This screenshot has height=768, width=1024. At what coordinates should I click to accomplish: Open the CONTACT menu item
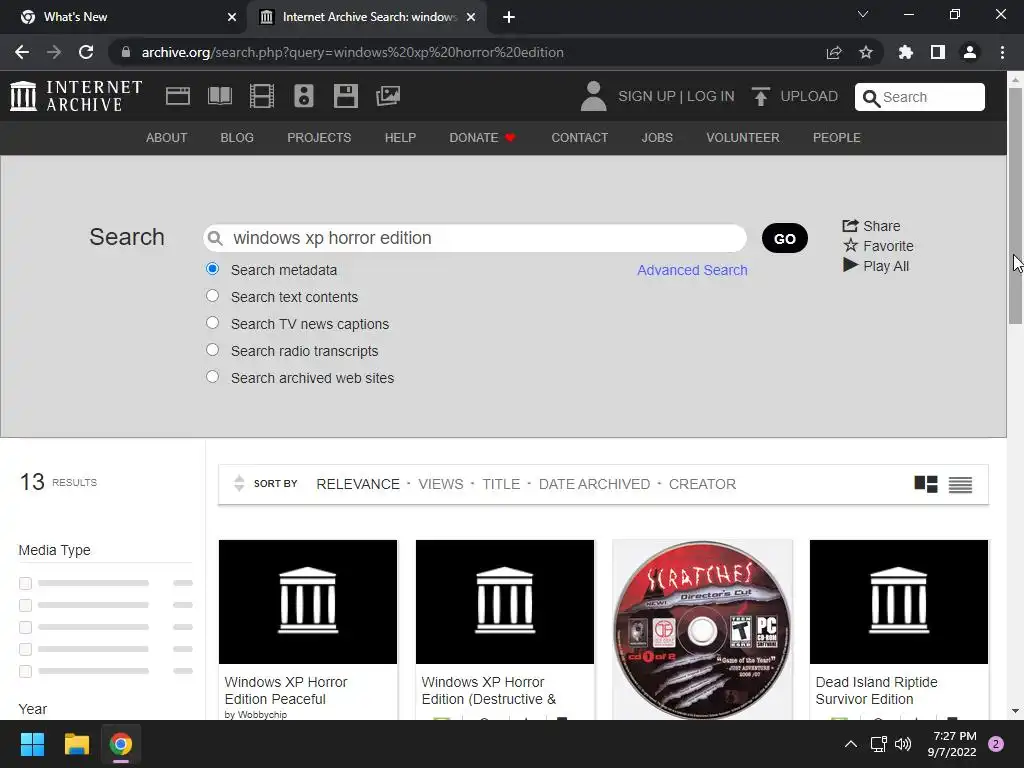click(579, 138)
